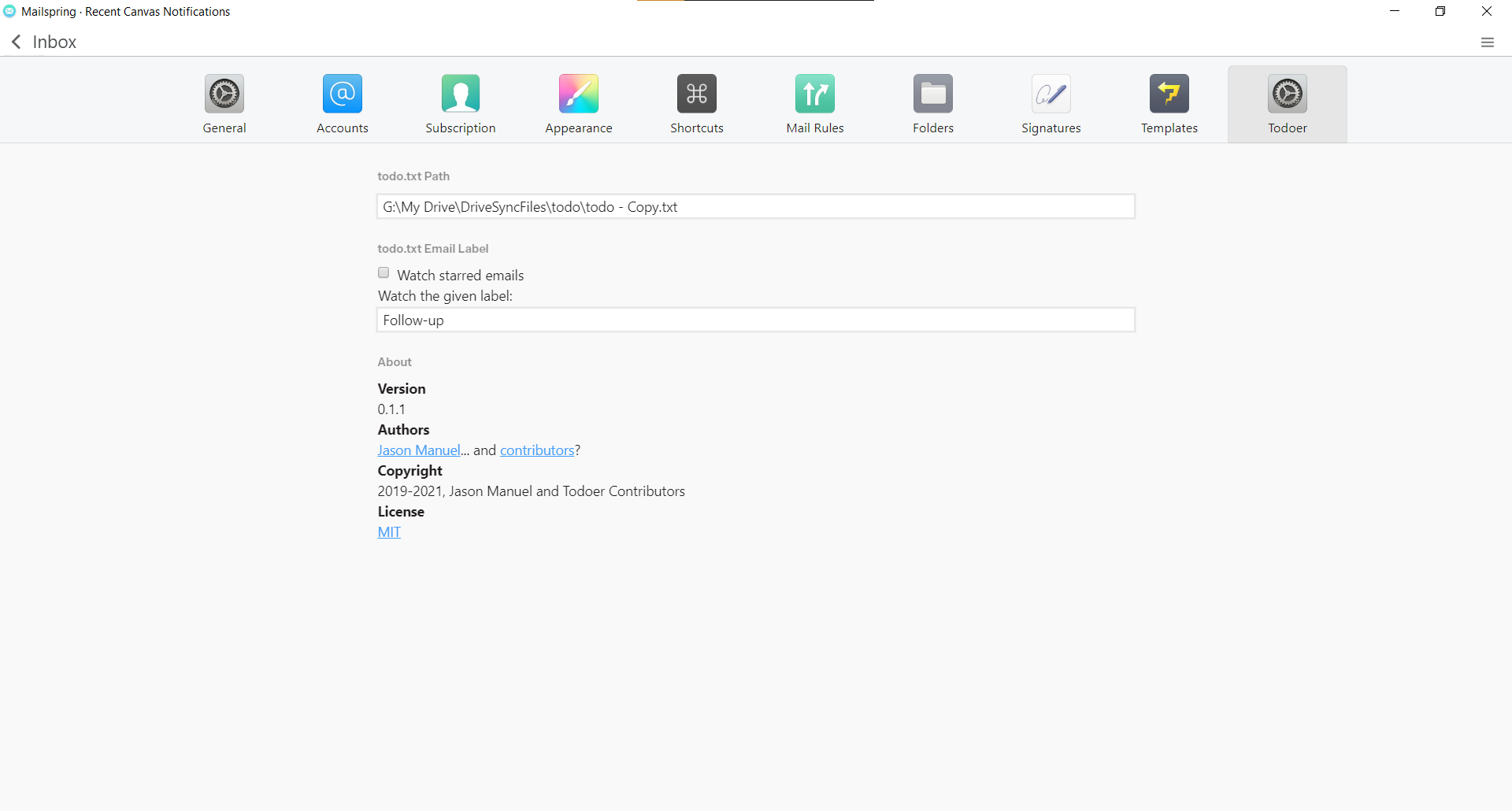Select the Shortcuts command-key icon
This screenshot has height=811, width=1512.
point(697,94)
